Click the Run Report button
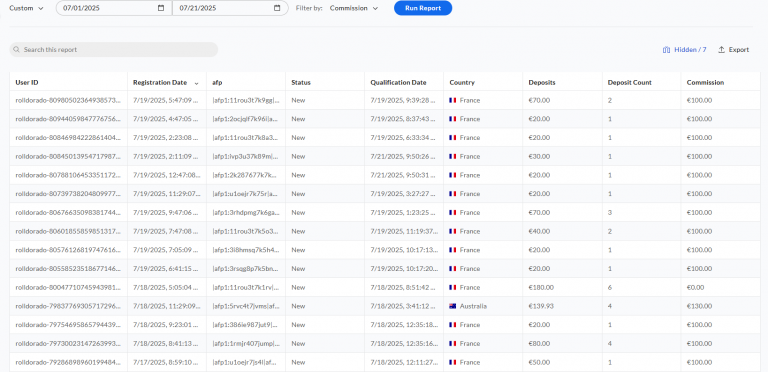The width and height of the screenshot is (768, 372). pyautogui.click(x=423, y=8)
